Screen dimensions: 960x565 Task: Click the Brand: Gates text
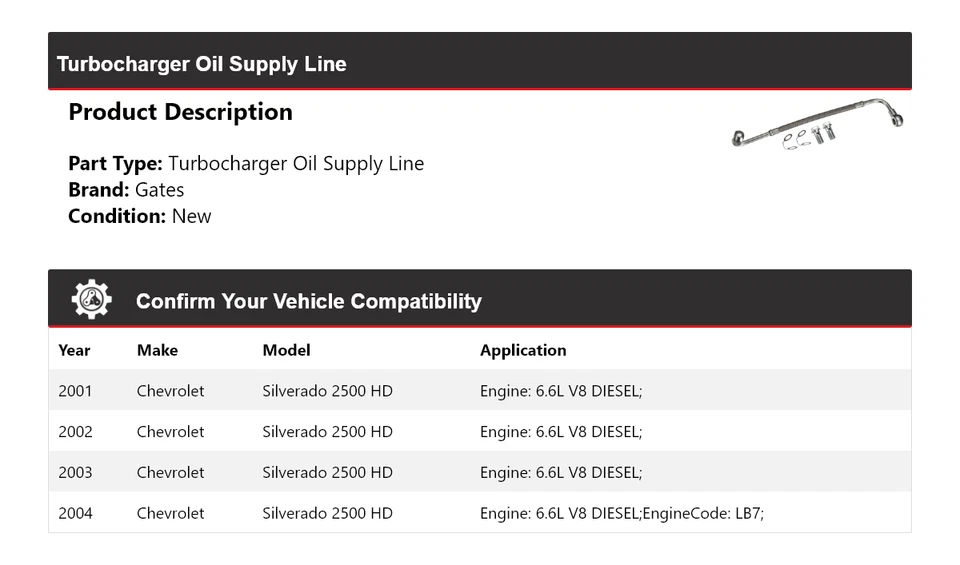(x=126, y=190)
